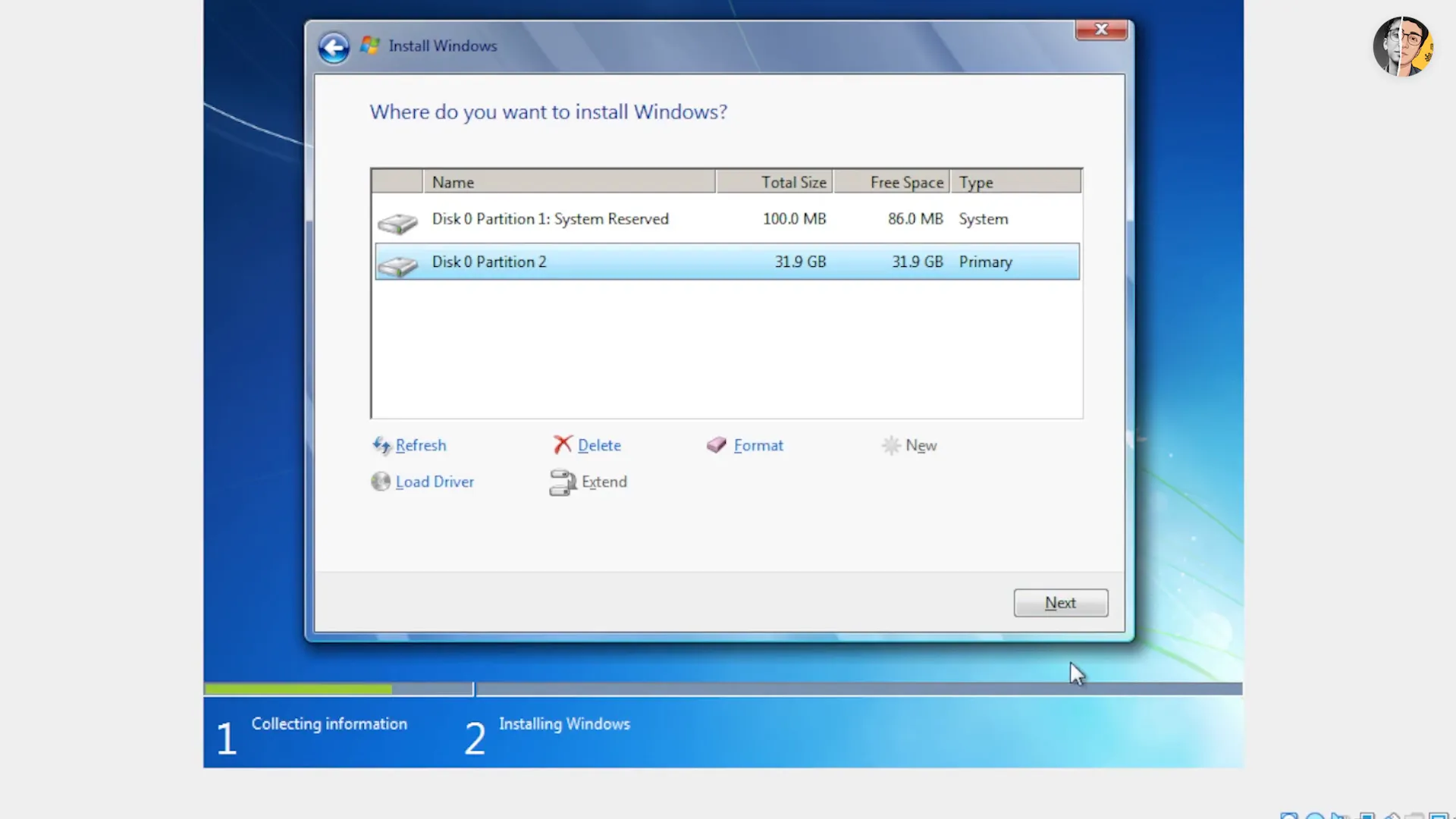Click the 31.9 GB free space cell
Screen dimensions: 1456x819
(918, 262)
